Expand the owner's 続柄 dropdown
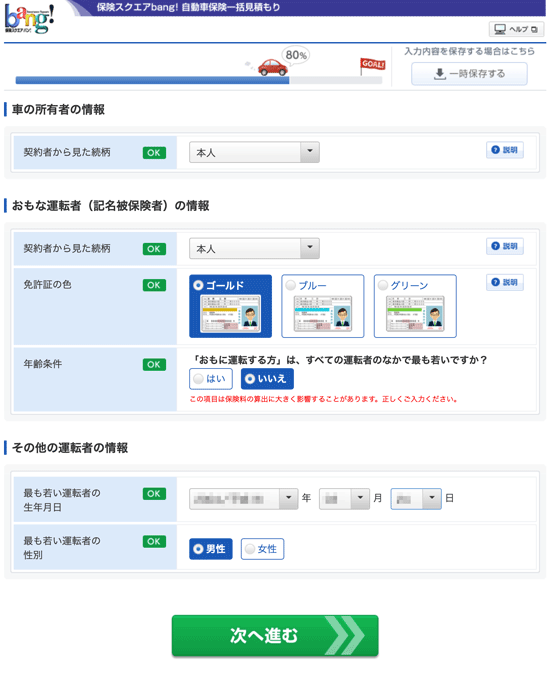Viewport: 550px width, 676px height. 254,152
